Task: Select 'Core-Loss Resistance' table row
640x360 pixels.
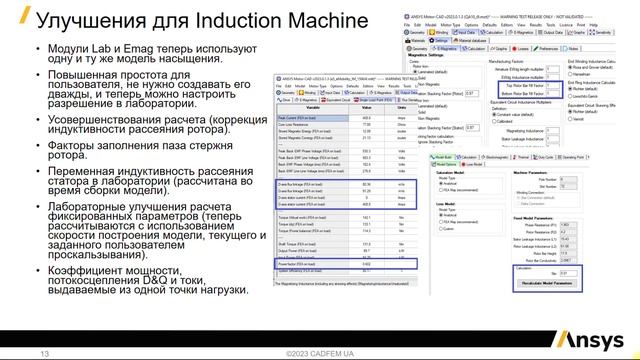Action: (x=347, y=124)
